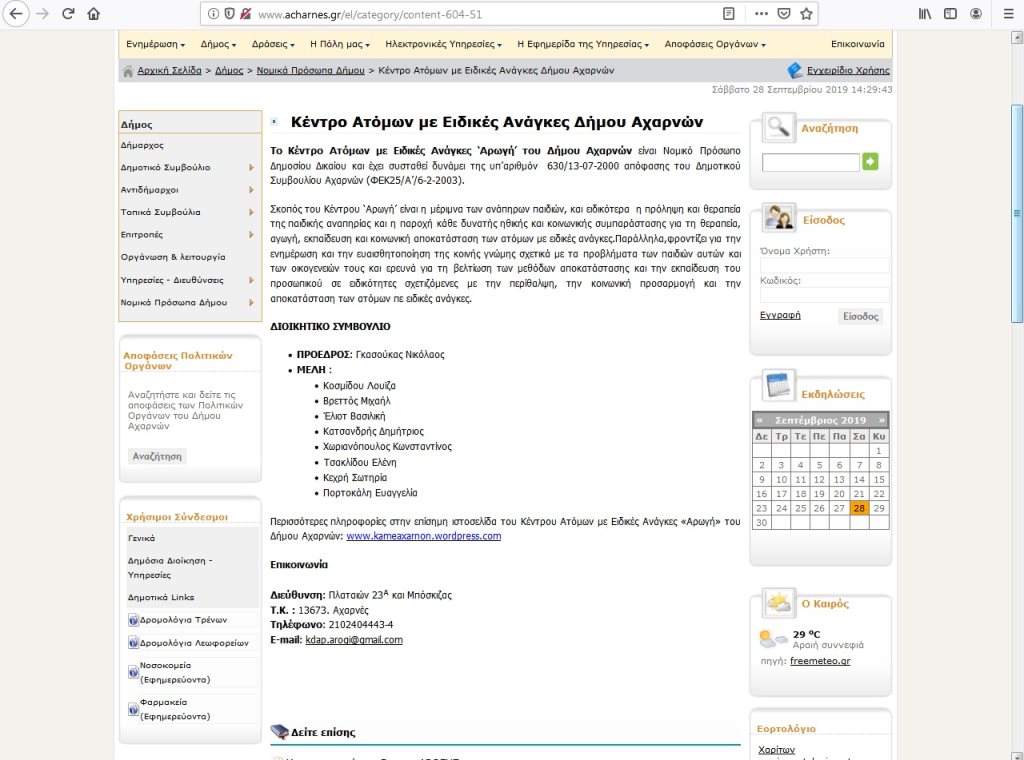Go to next month in events calendar
This screenshot has height=760, width=1024.
tap(880, 420)
